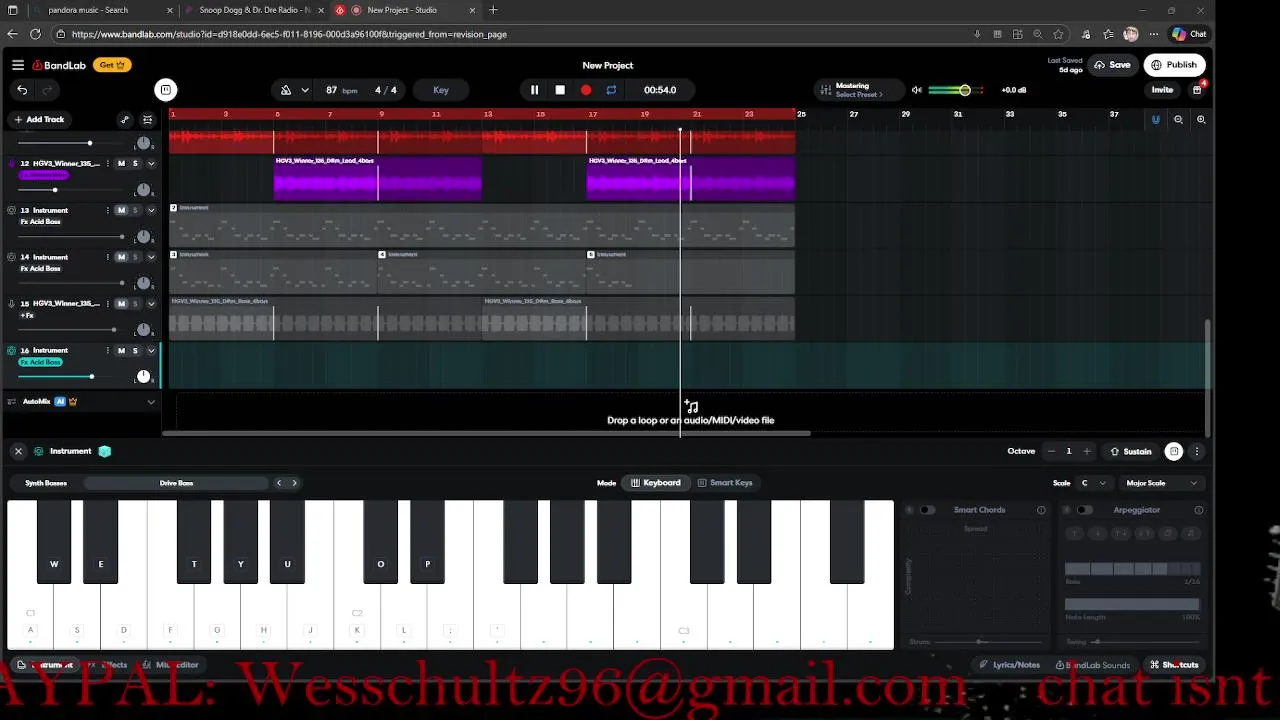Open the Instrument panel settings icon
Viewport: 1280px width, 720px height.
pyautogui.click(x=39, y=451)
